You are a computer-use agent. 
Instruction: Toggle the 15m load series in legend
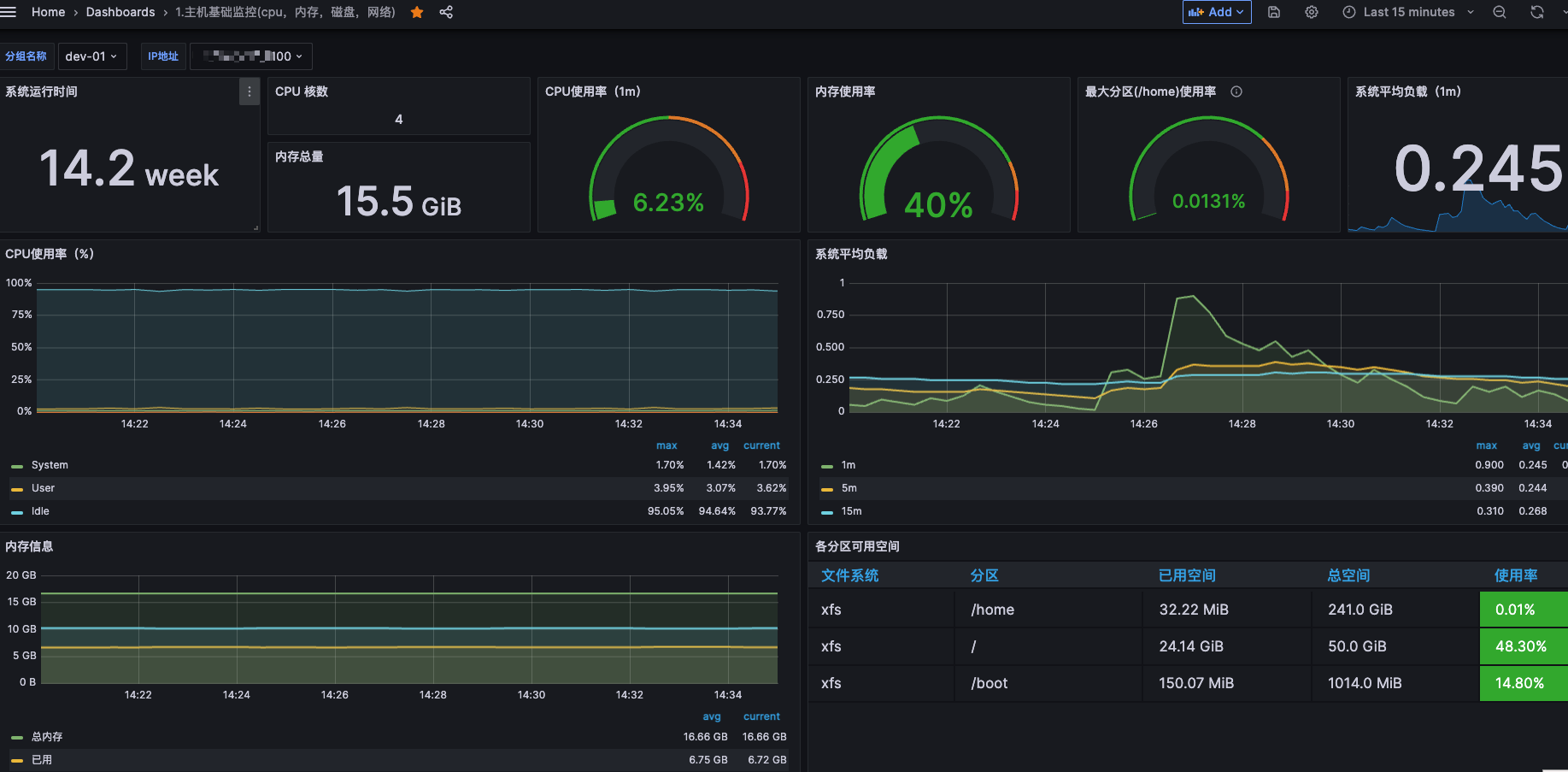851,511
